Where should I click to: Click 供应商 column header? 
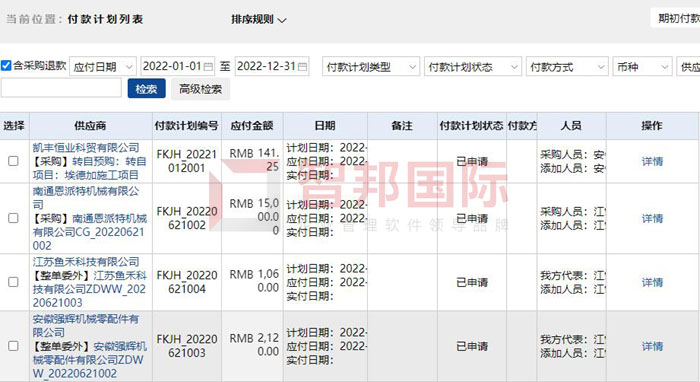click(90, 126)
